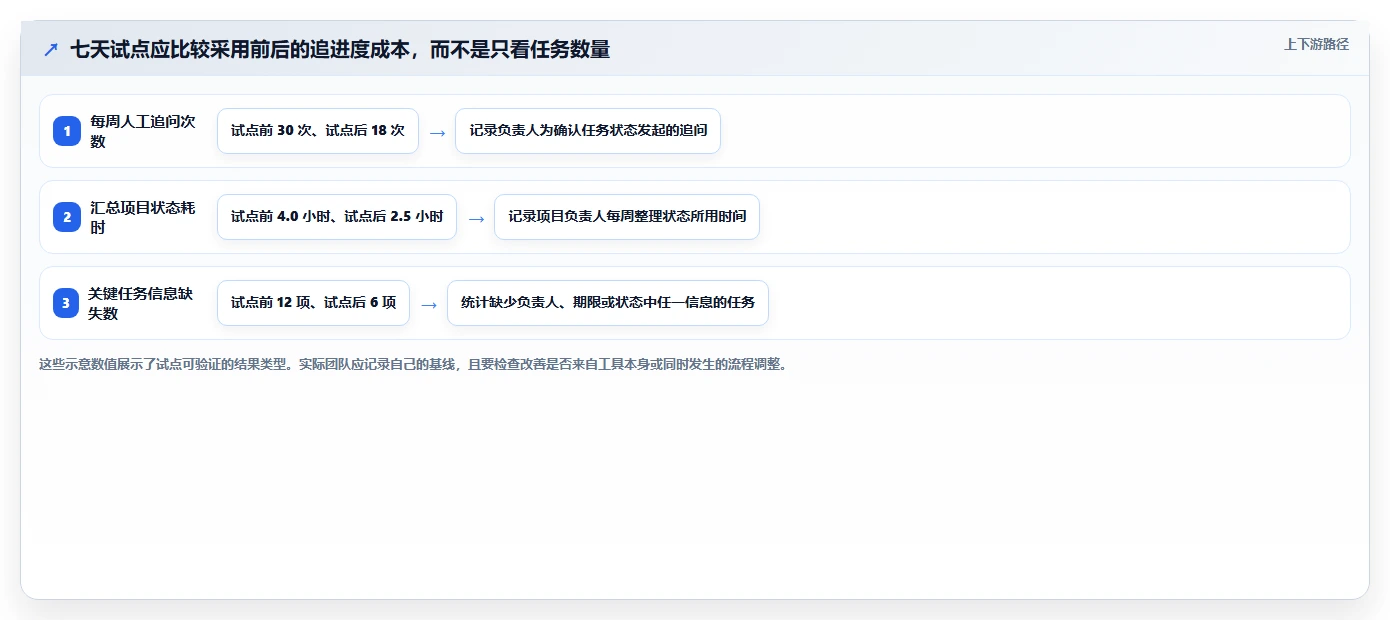Select the number 3 step badge

(x=67, y=303)
